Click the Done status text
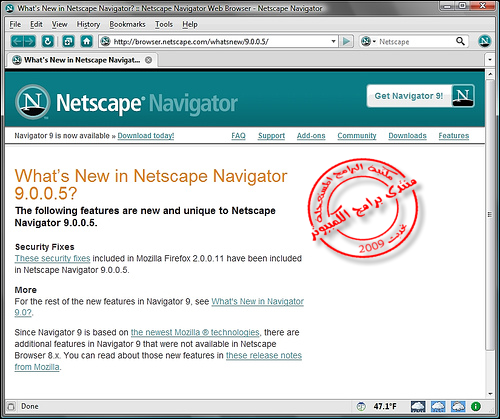 (x=30, y=406)
